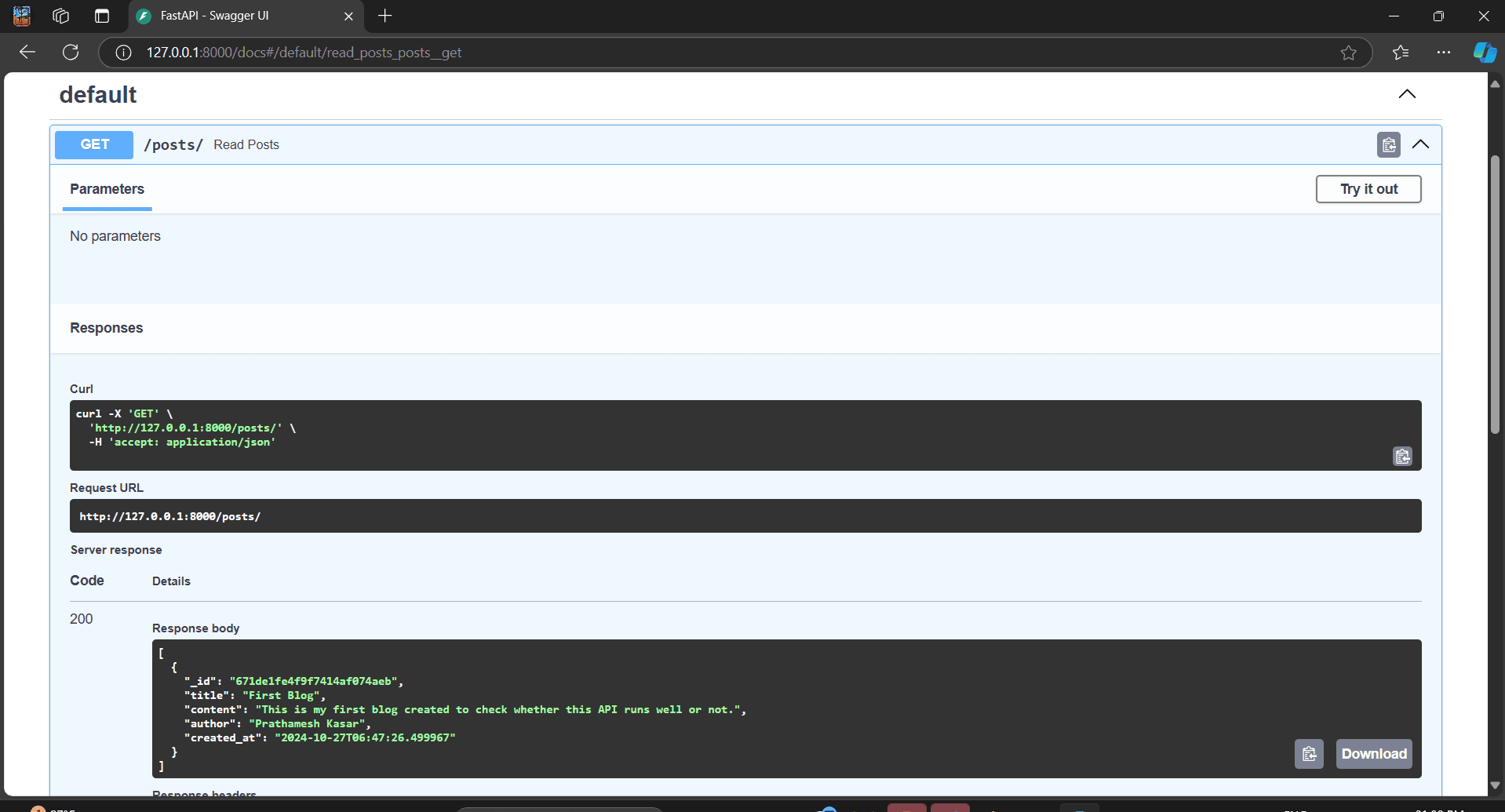
Task: Open the Copilot sidebar icon
Action: [x=1485, y=53]
